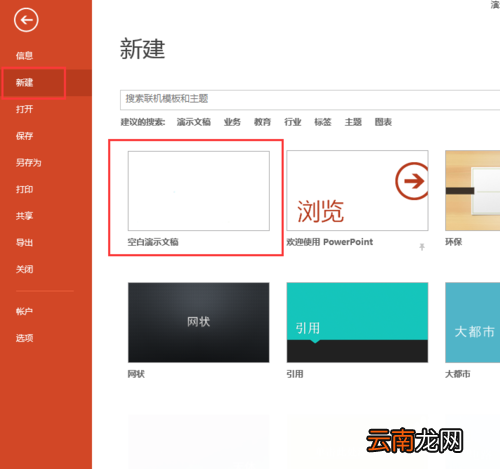
Task: Click the 欢迎使用 PowerPoint caption text
Action: click(x=330, y=242)
